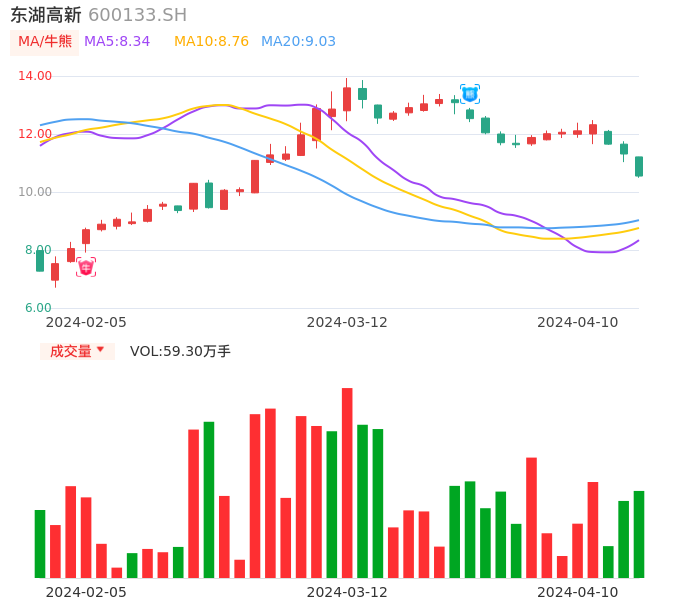Select the 2024-03-12 date label on price chart
This screenshot has height=606, width=686.
tap(347, 322)
